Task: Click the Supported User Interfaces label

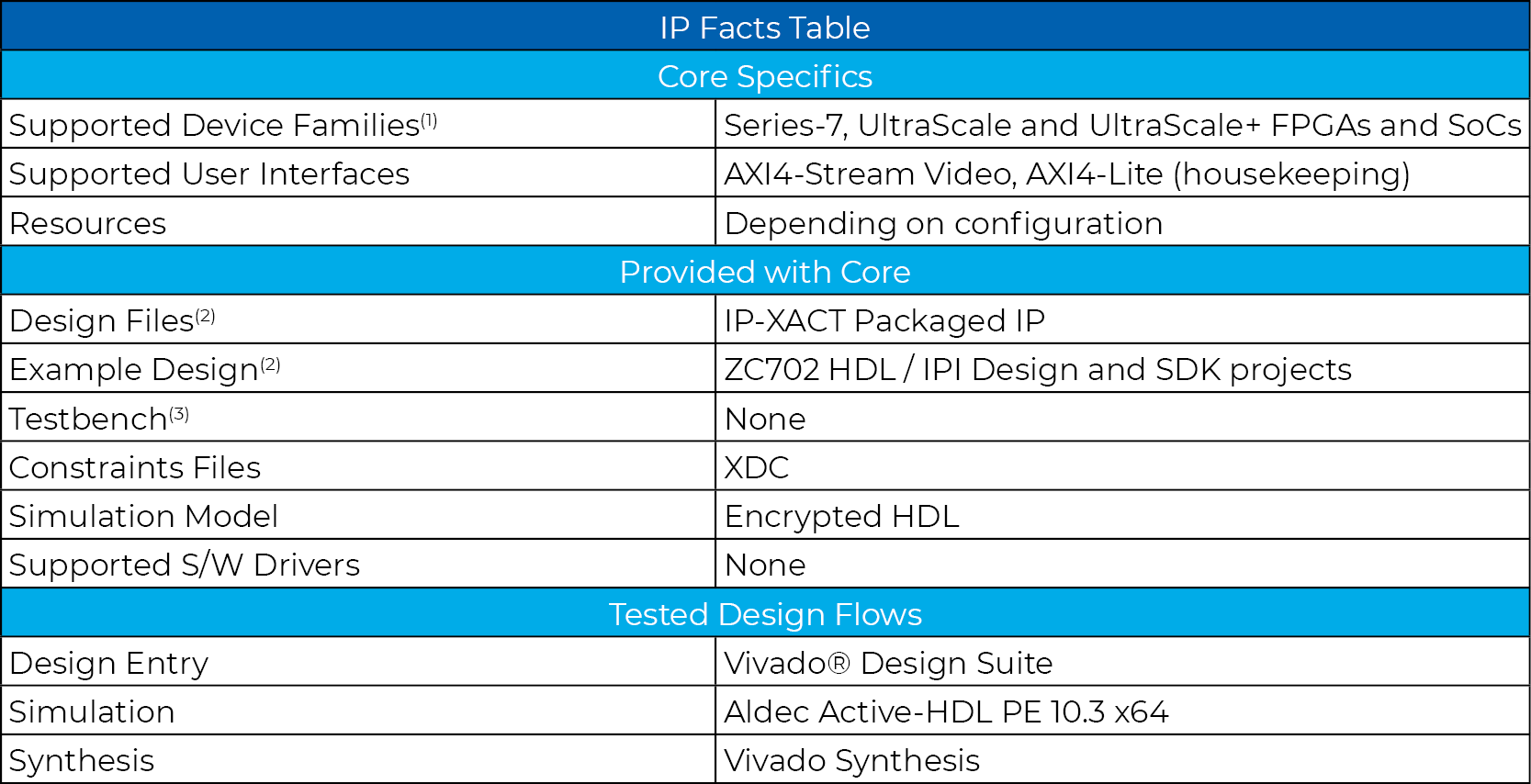Action: pyautogui.click(x=209, y=174)
